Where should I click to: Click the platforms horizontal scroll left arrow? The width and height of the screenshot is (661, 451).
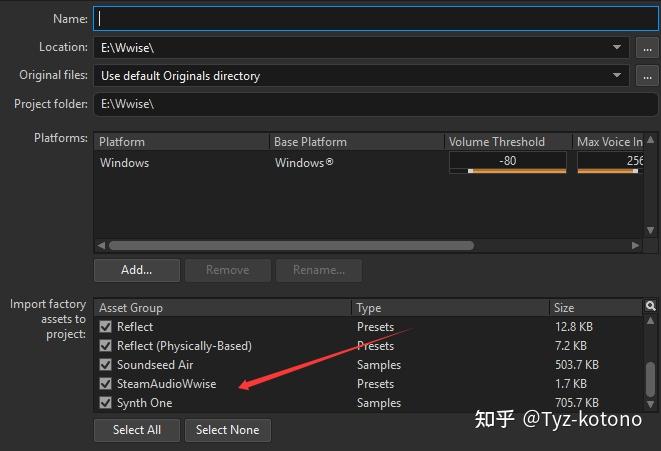101,245
